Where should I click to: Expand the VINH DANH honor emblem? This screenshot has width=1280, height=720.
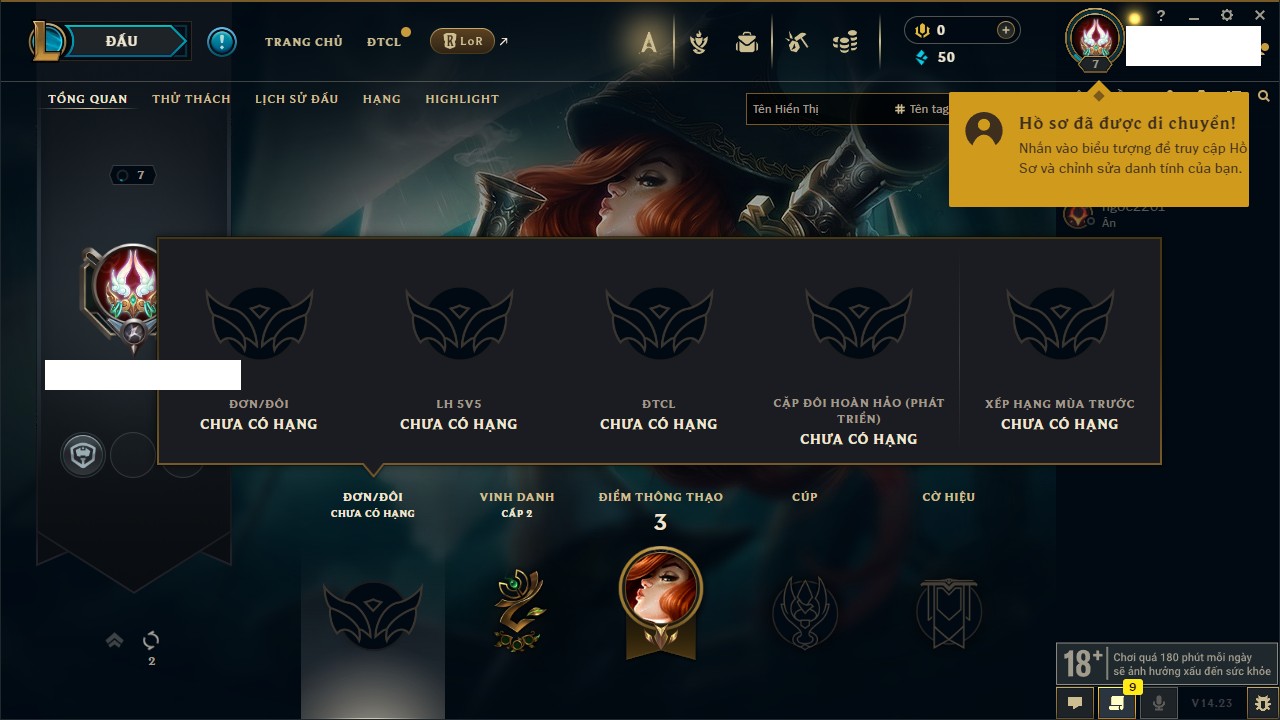tap(517, 609)
